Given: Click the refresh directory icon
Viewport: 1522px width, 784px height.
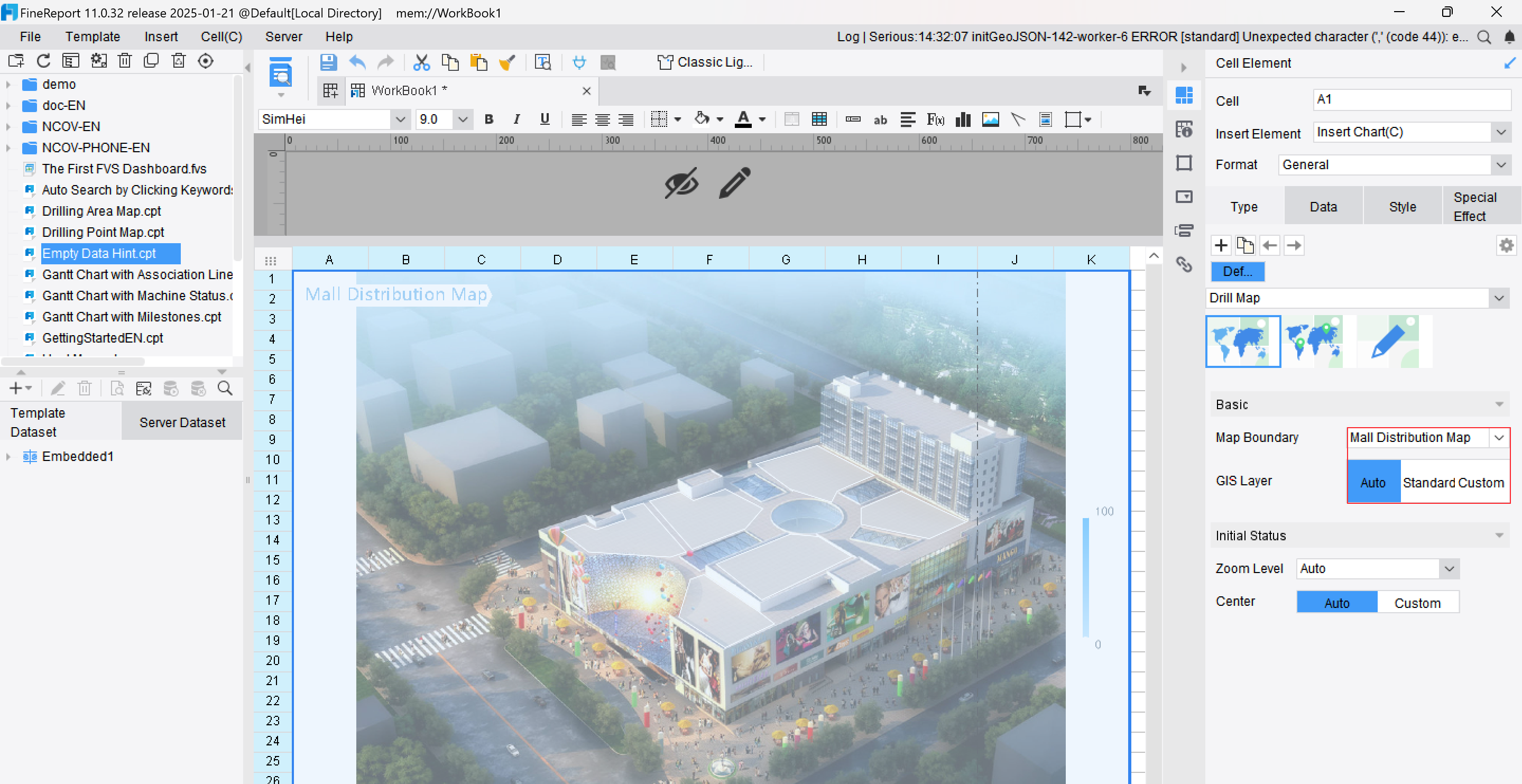Looking at the screenshot, I should pyautogui.click(x=44, y=61).
